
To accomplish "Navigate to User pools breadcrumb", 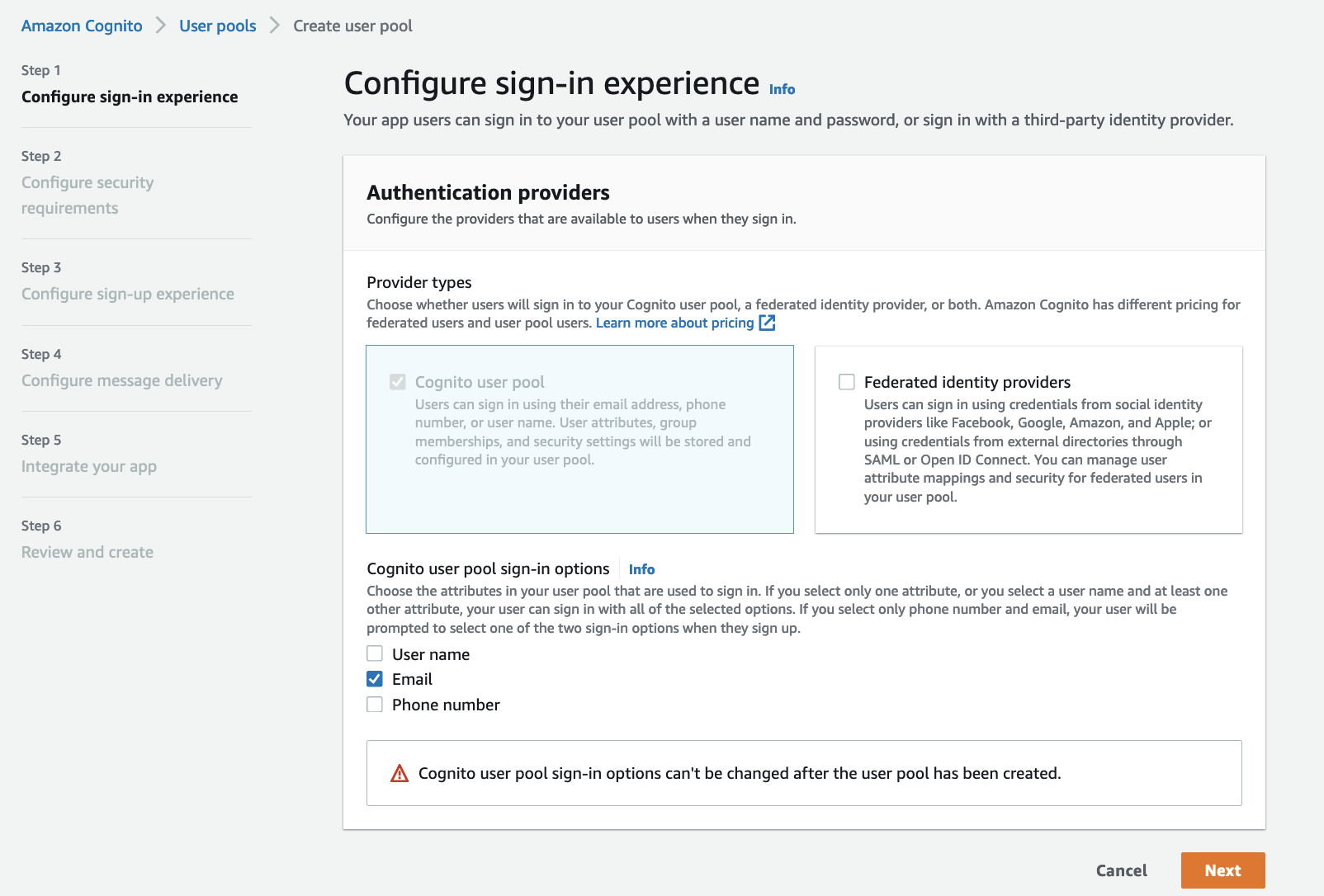I will point(218,26).
